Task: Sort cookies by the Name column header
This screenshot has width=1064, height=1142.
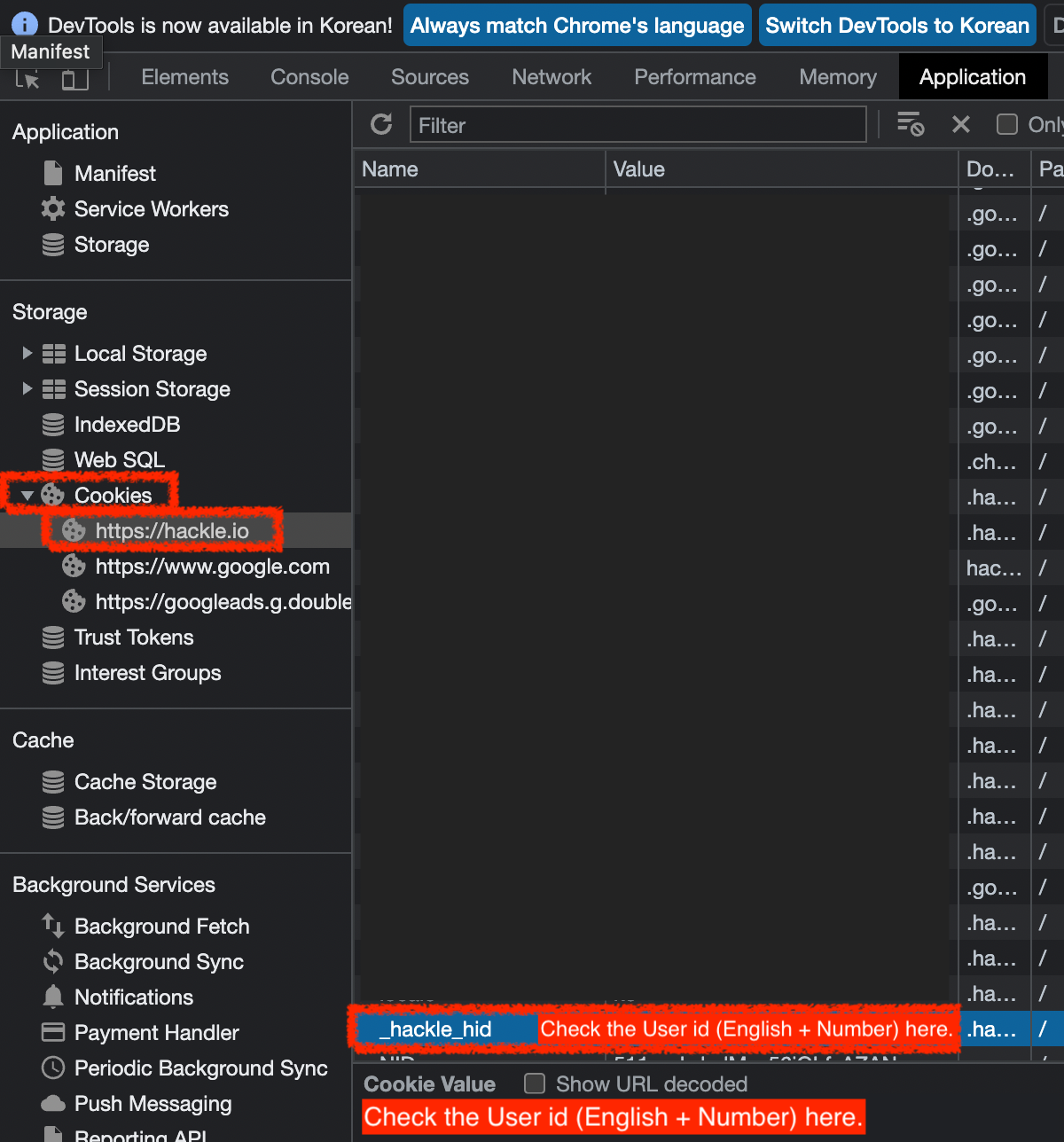Action: click(480, 169)
